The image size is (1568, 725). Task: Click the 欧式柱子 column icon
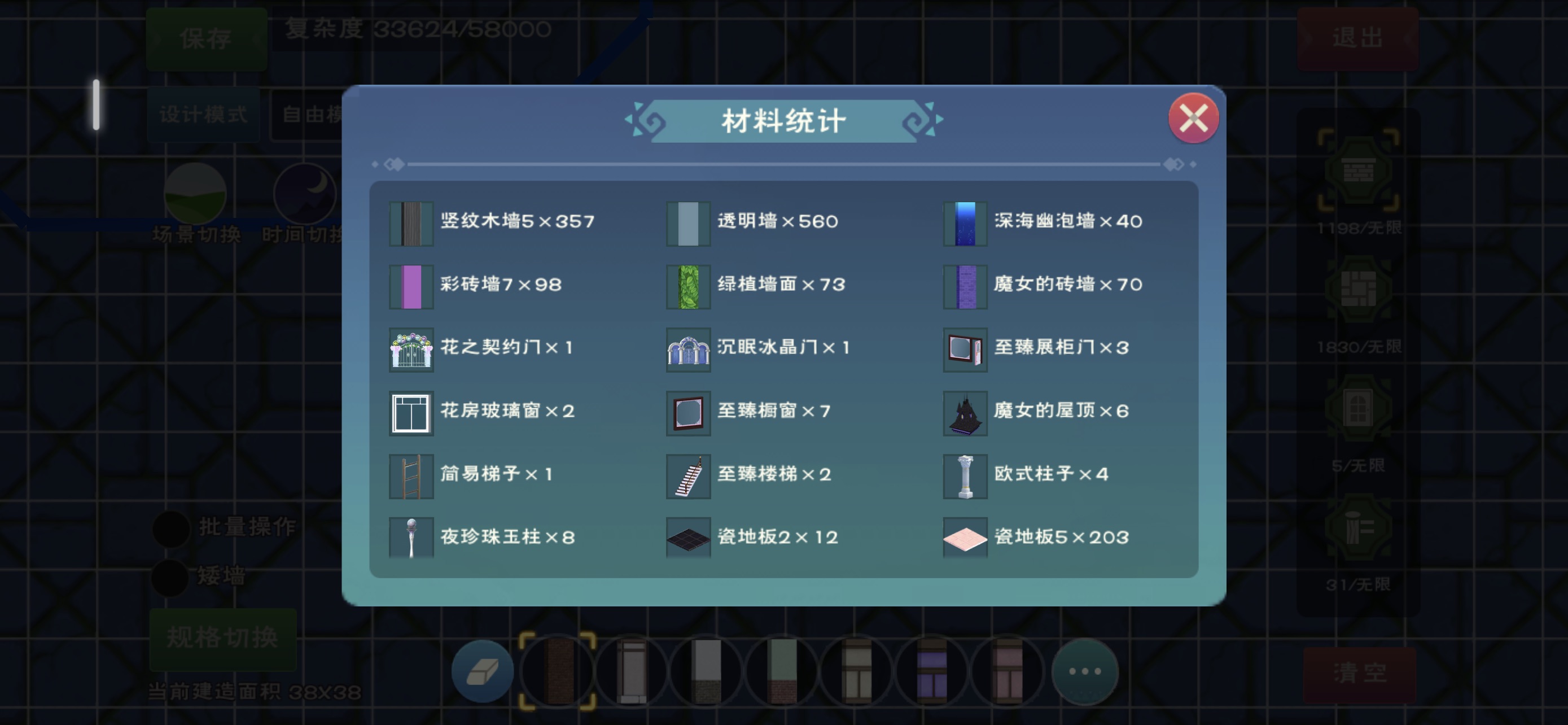(x=965, y=477)
